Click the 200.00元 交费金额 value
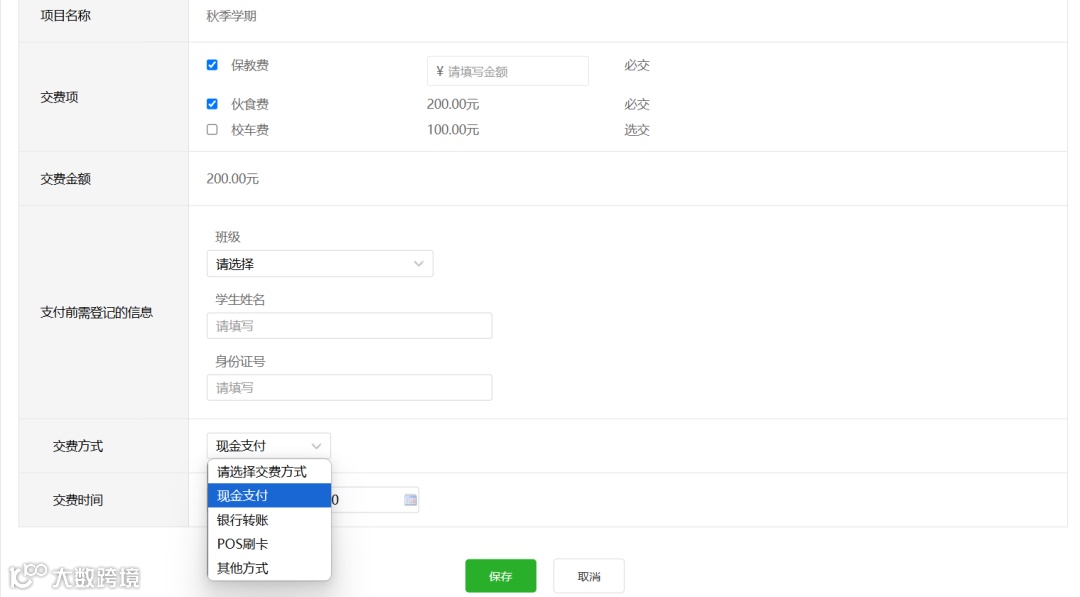 233,179
